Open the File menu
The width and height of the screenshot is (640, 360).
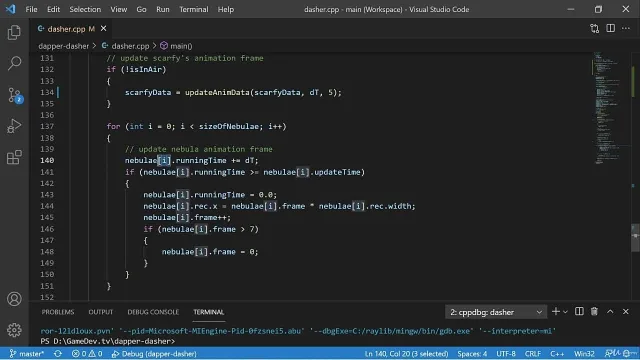coord(31,9)
